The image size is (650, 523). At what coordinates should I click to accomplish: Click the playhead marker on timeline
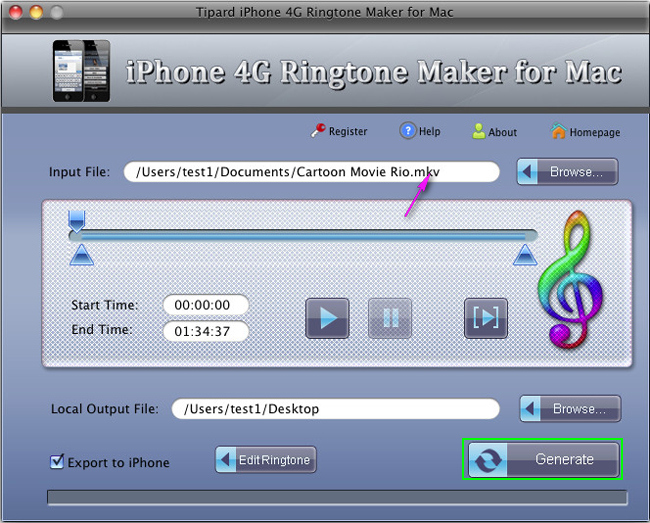pyautogui.click(x=77, y=221)
